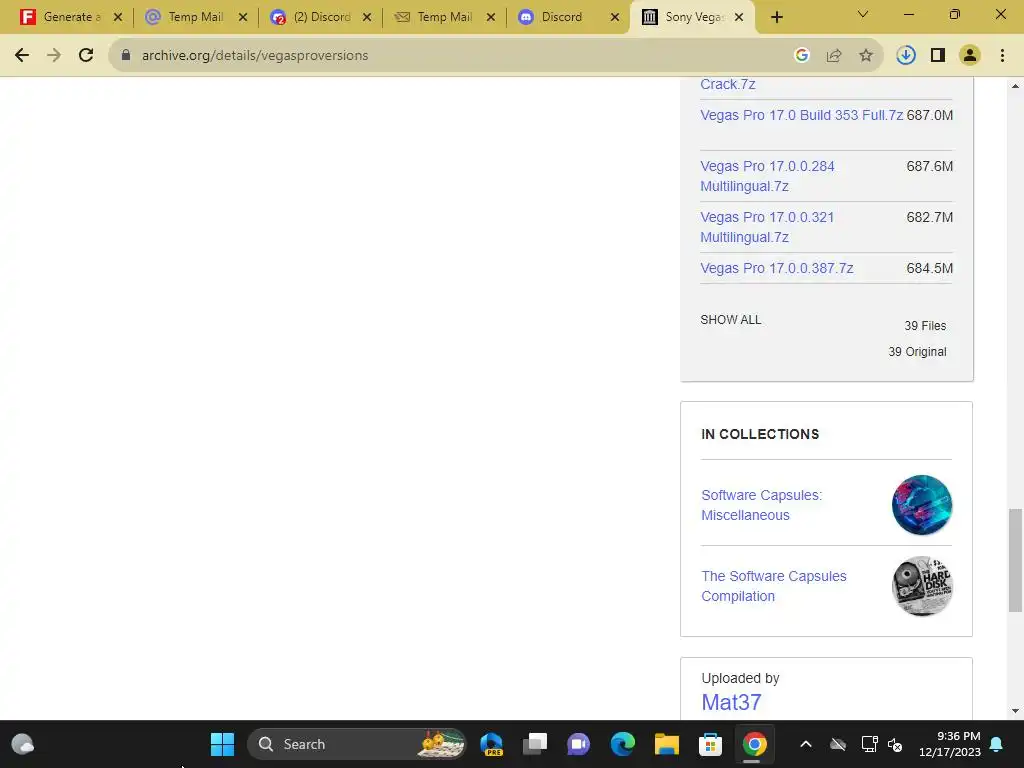Viewport: 1024px width, 768px height.
Task: Go back to the previous page
Action: click(22, 56)
